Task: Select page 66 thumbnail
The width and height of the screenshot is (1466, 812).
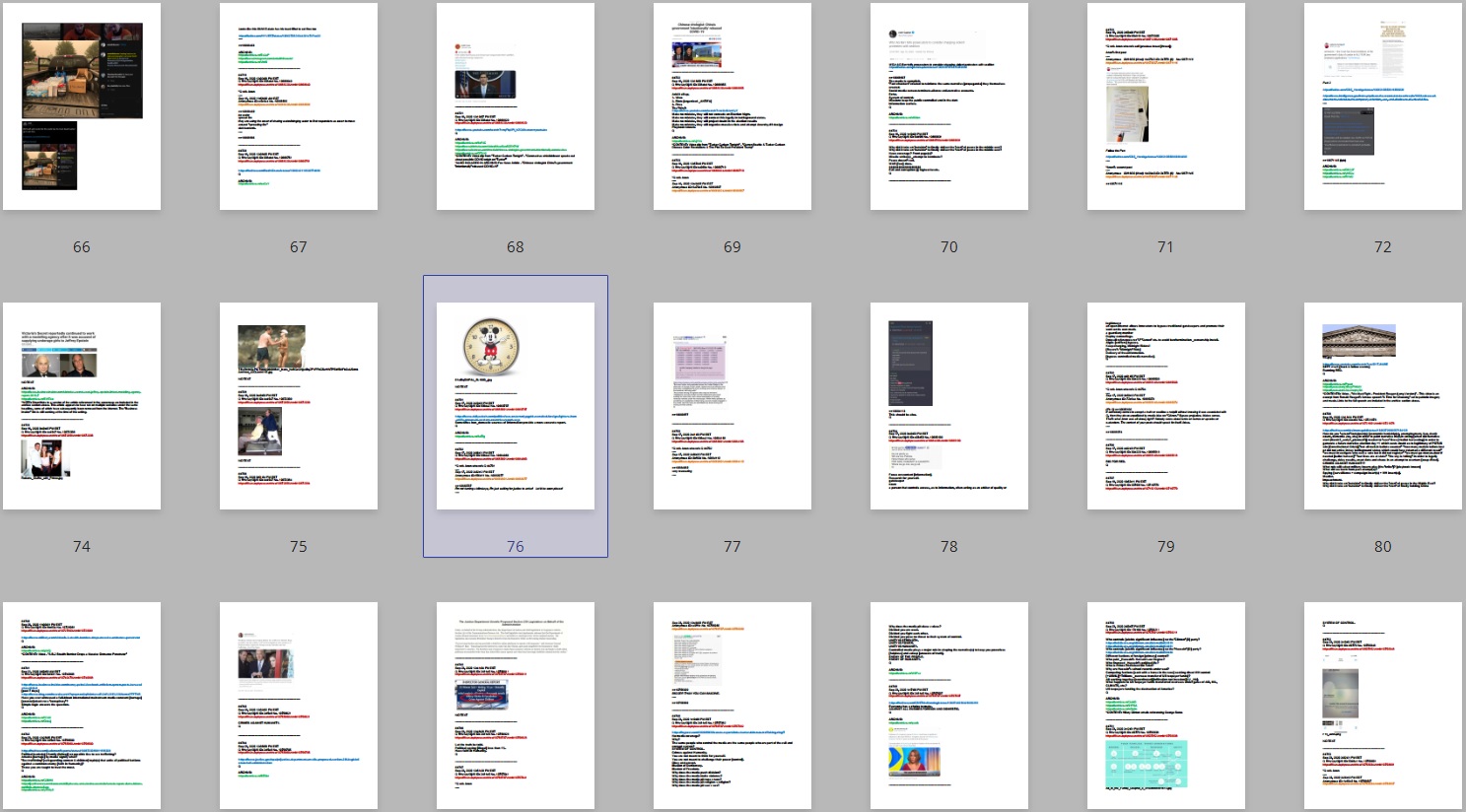Action: pyautogui.click(x=82, y=106)
